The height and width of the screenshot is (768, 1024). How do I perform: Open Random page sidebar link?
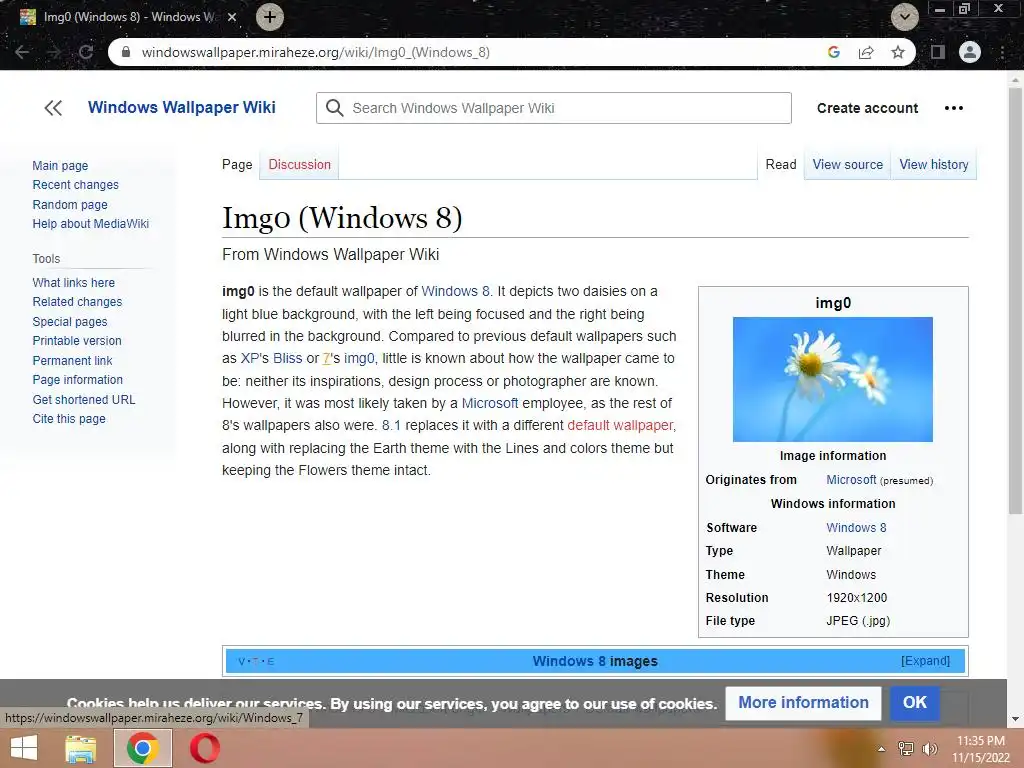click(x=70, y=204)
